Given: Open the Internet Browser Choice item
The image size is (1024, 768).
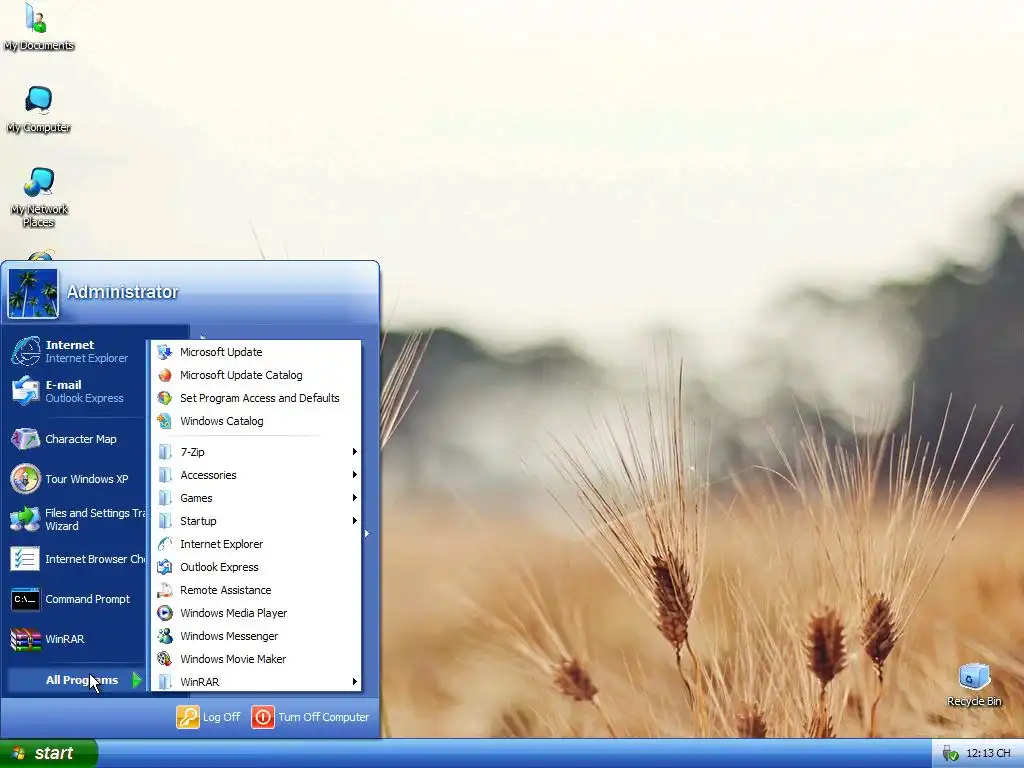Looking at the screenshot, I should coord(76,559).
